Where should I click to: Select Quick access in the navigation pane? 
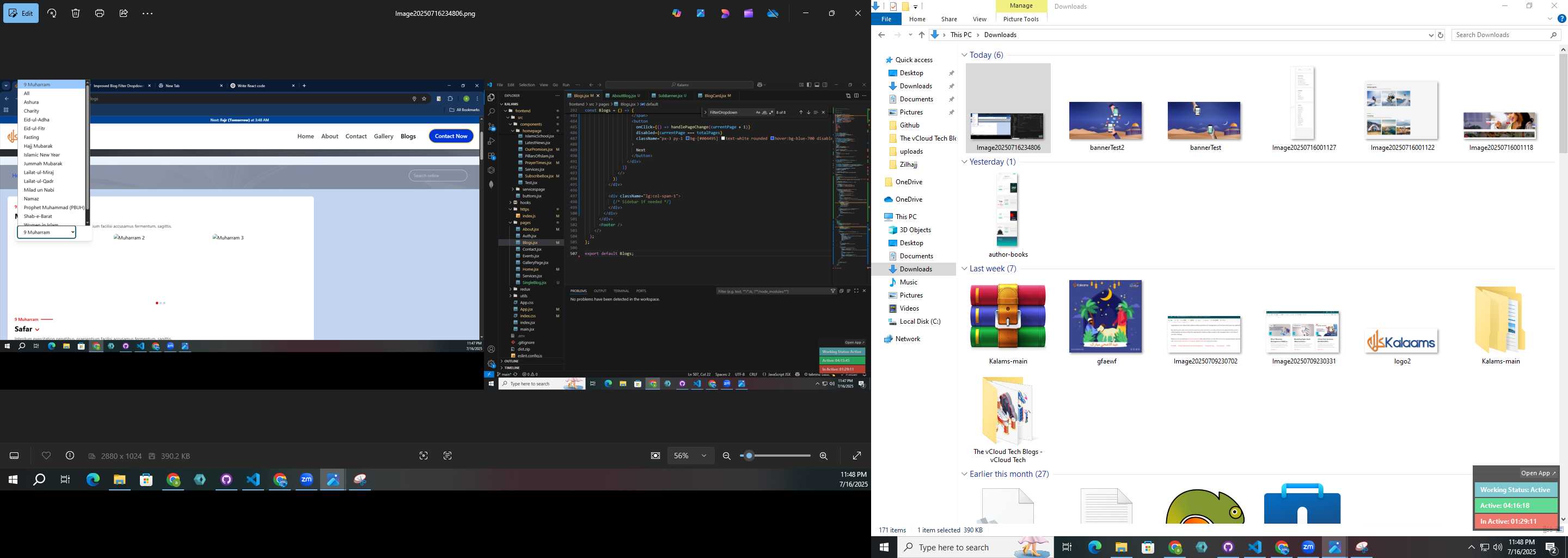[914, 60]
